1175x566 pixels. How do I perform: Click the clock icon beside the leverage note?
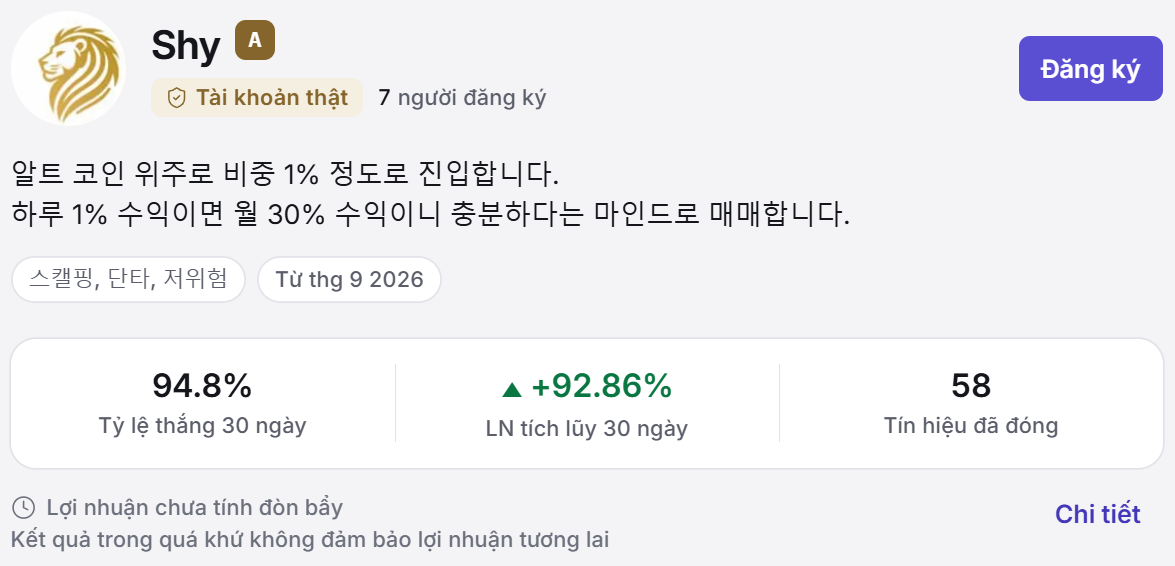(24, 508)
